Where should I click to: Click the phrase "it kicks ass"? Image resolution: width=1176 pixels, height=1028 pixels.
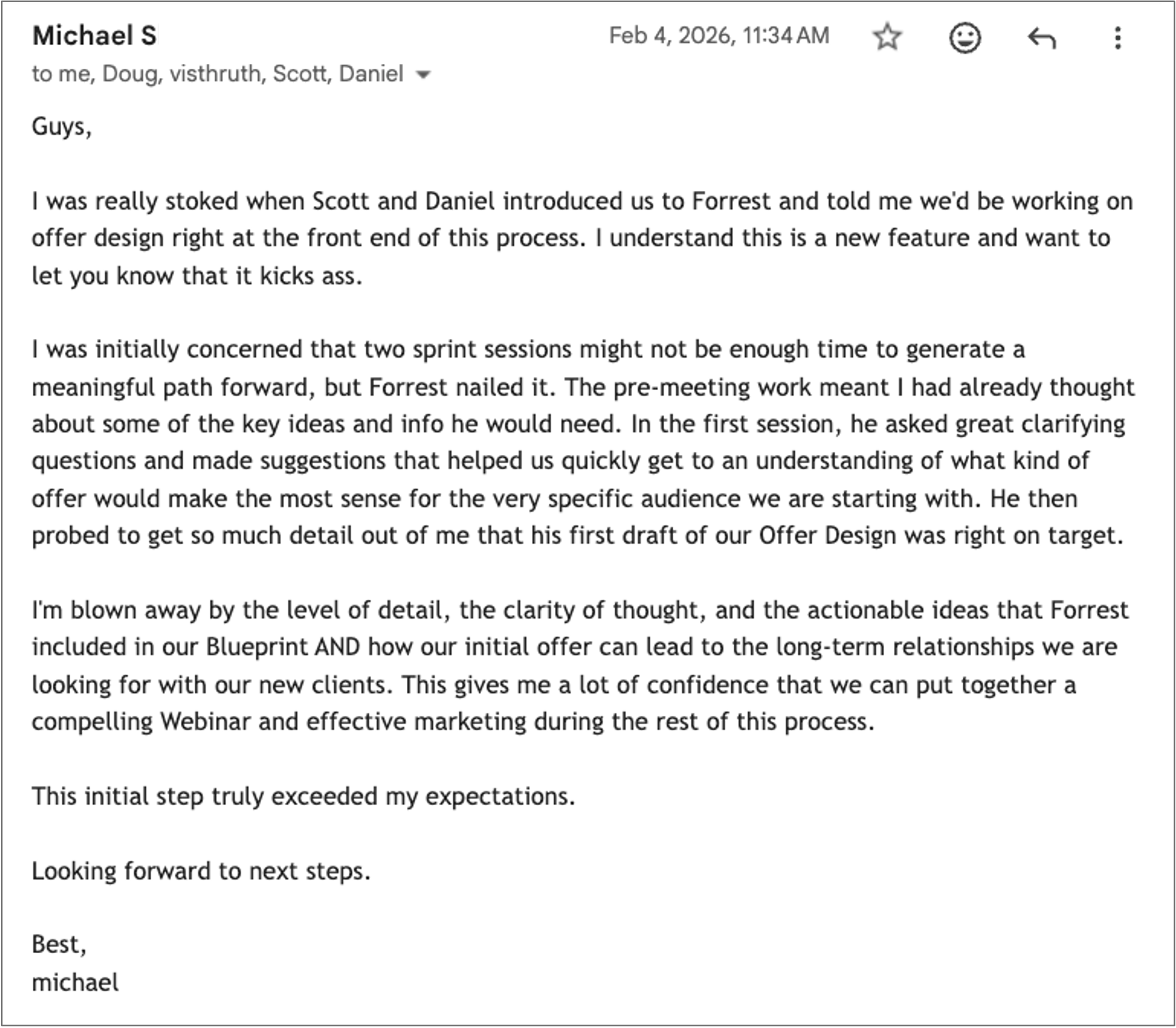299,276
